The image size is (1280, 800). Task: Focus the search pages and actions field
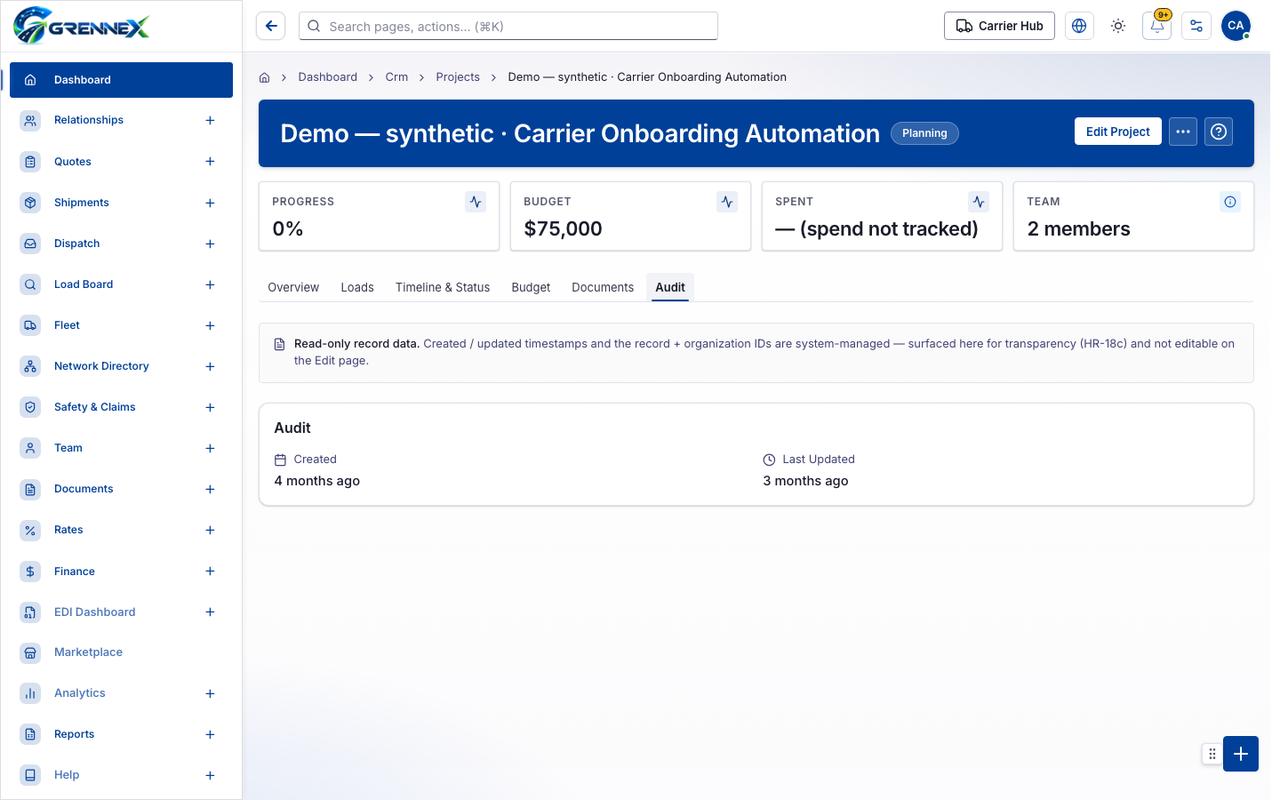(508, 26)
